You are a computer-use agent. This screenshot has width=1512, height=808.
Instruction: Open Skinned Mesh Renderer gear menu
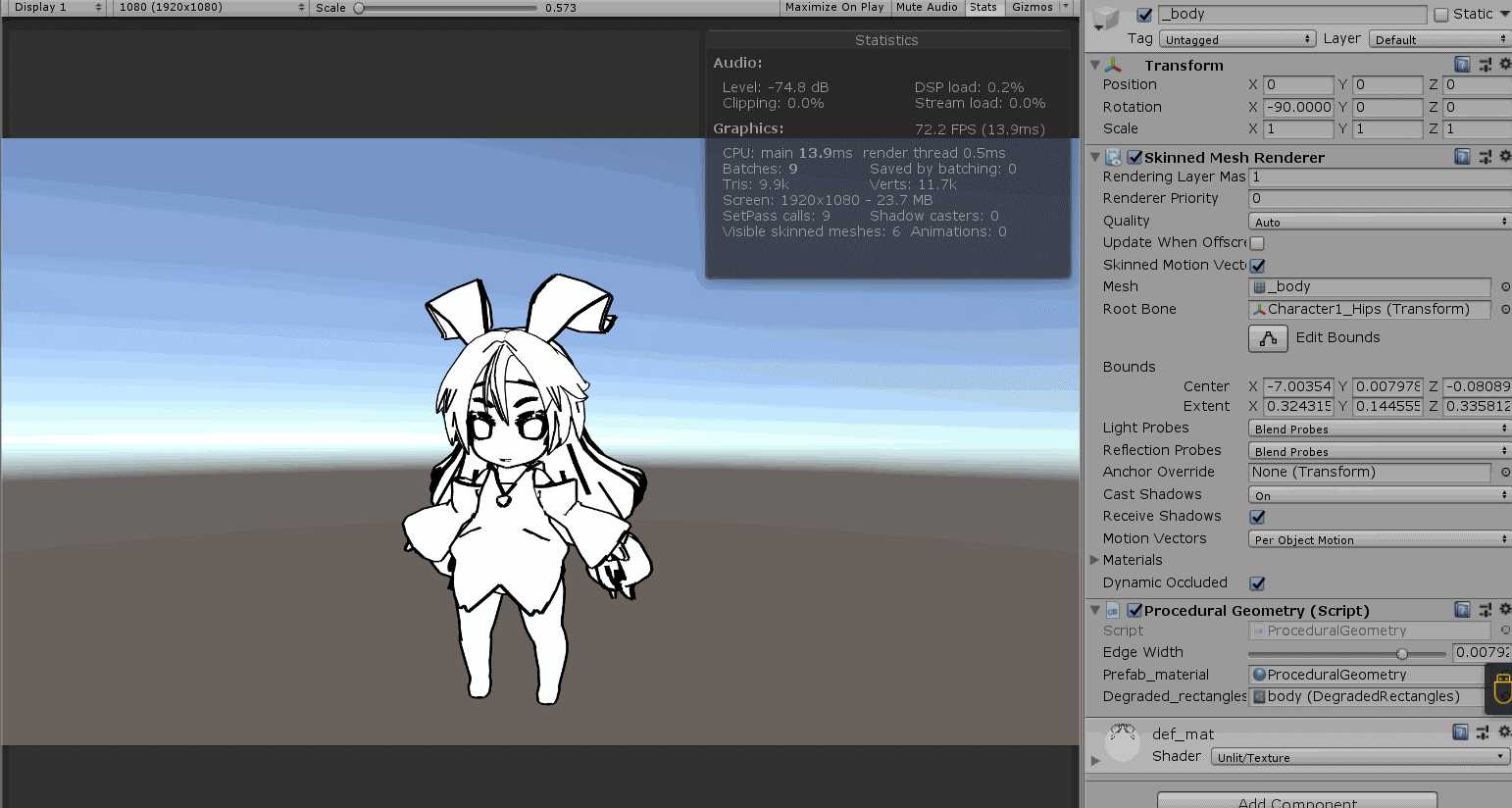(x=1505, y=157)
